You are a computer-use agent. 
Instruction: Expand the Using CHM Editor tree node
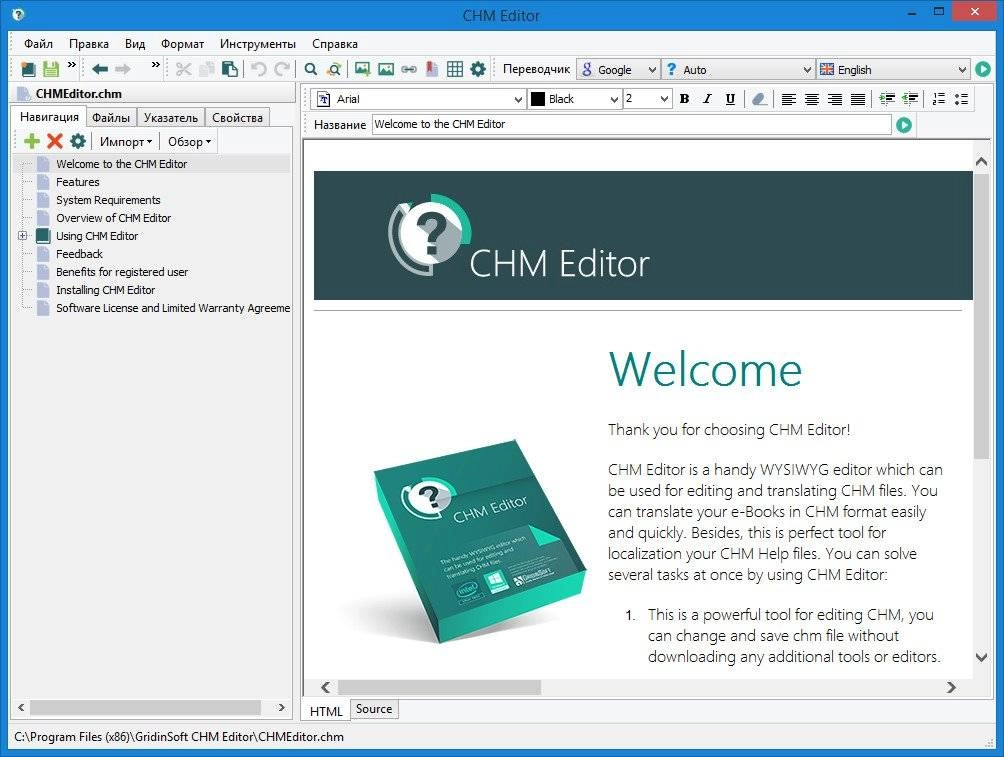(x=22, y=236)
